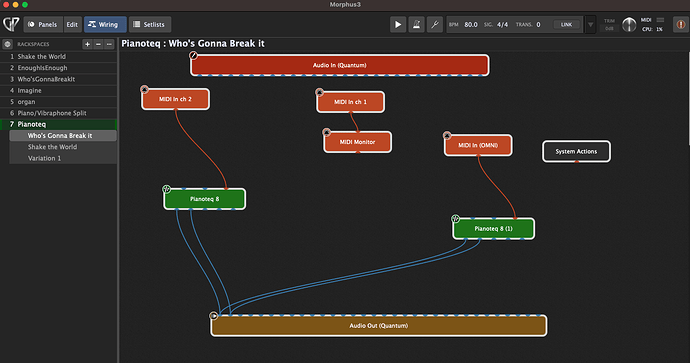Select the Pianoteq 8 plugin block

[x=205, y=199]
